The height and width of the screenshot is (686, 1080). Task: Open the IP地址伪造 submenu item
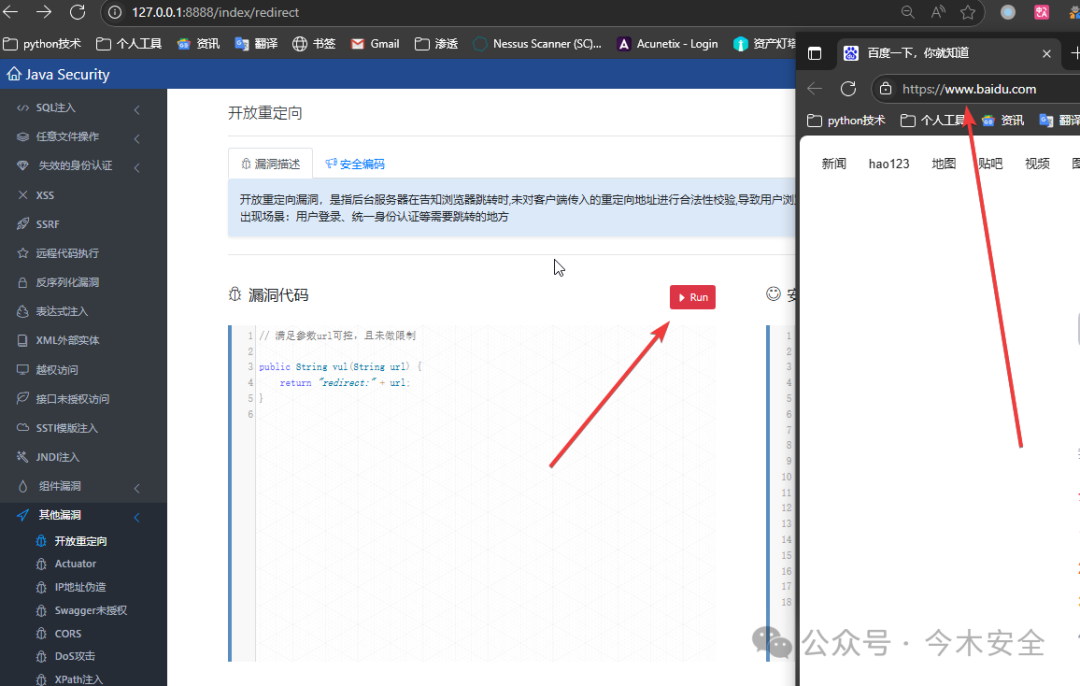80,587
